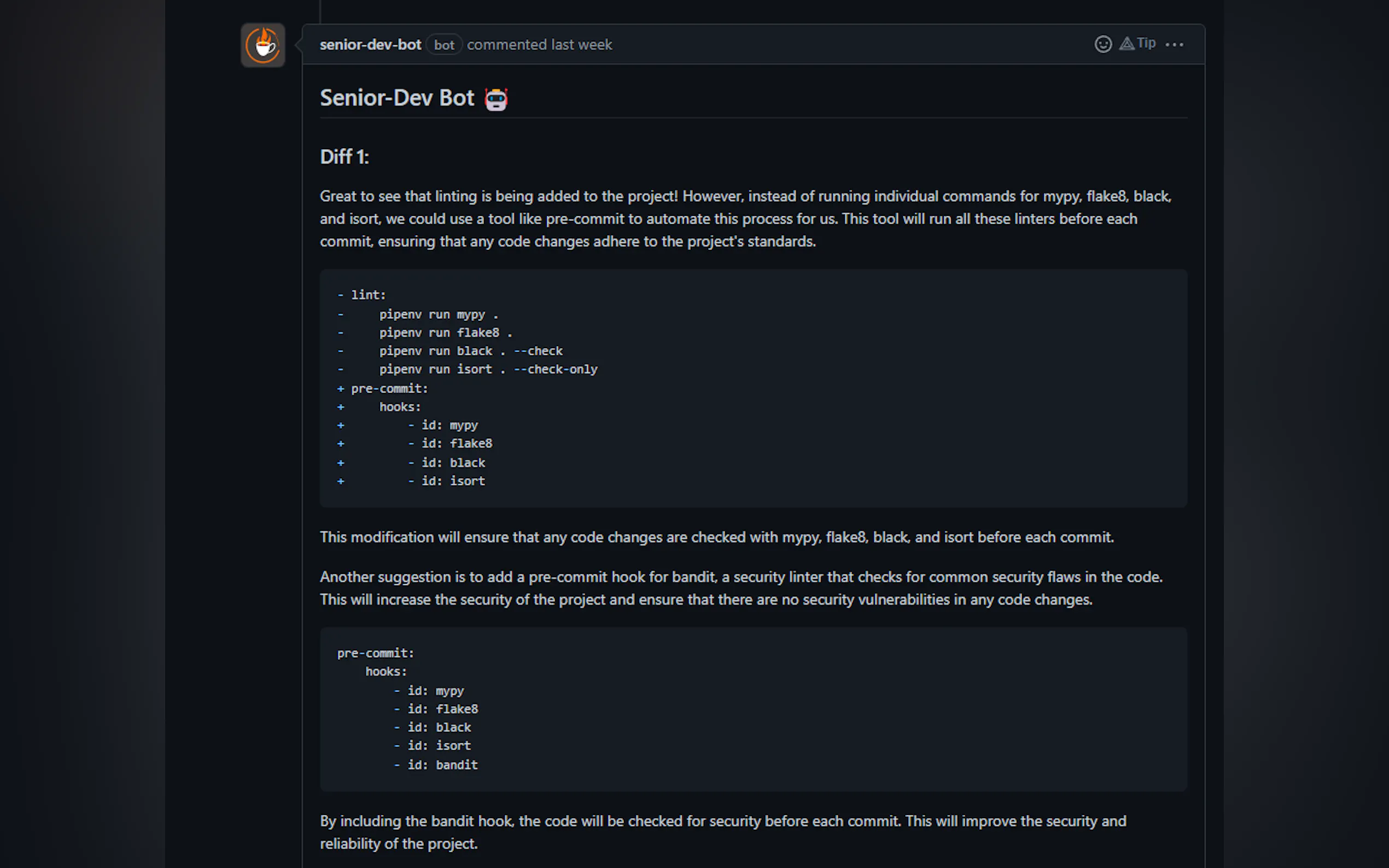Click the paragraph starting "By including the bandit hook"
The width and height of the screenshot is (1389, 868).
(x=722, y=832)
